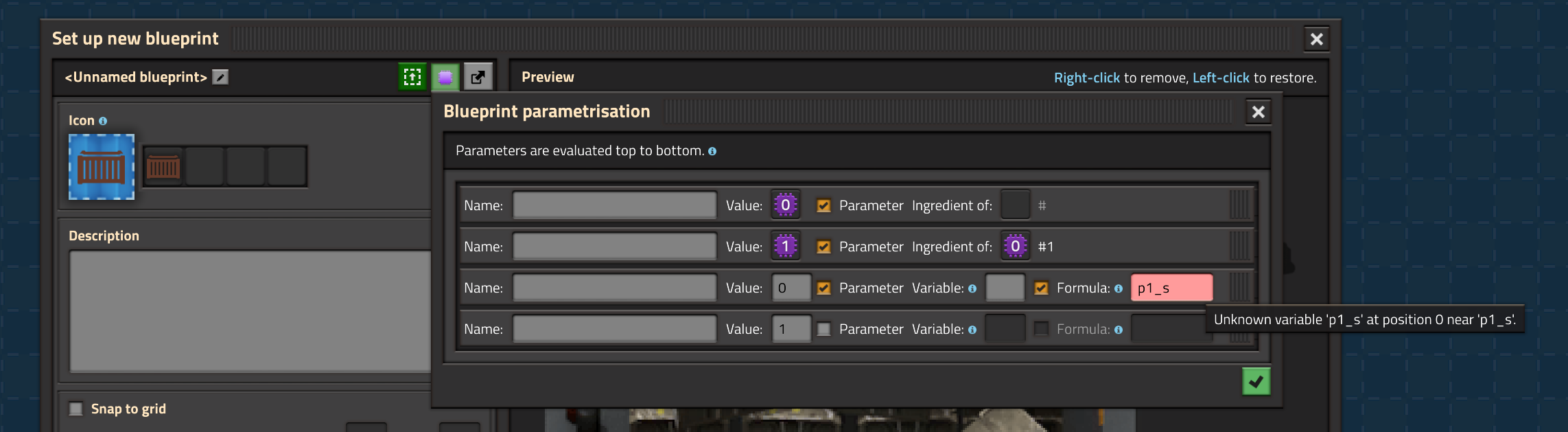Close the Blueprint parametrisation dialog

(x=1258, y=112)
